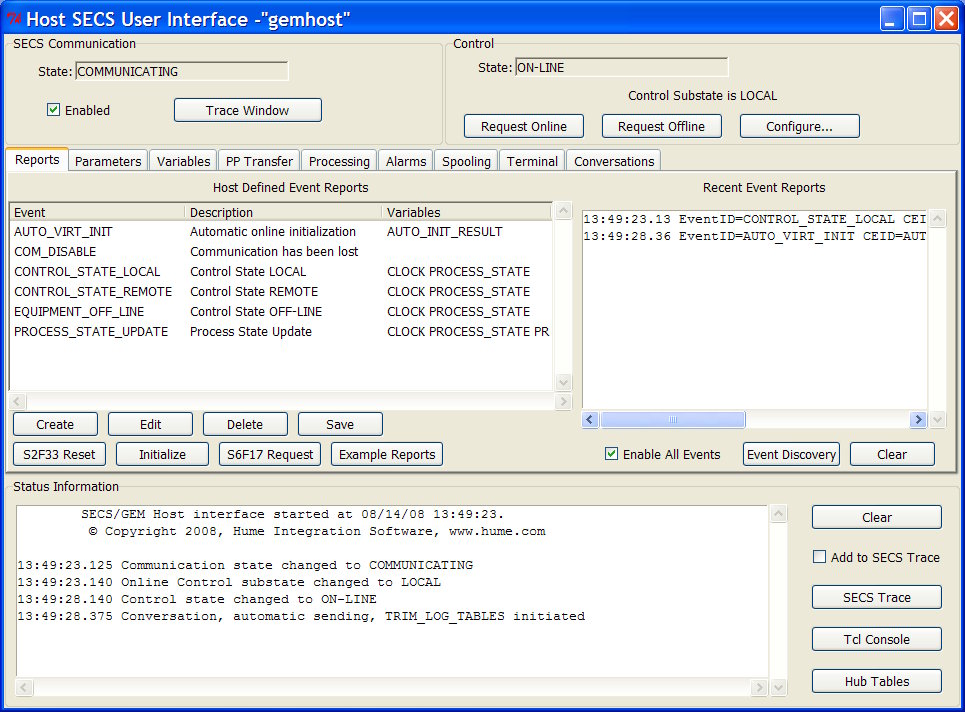Image resolution: width=965 pixels, height=712 pixels.
Task: Select the EQUIPMENT_OFF_LINE event row
Action: [282, 311]
